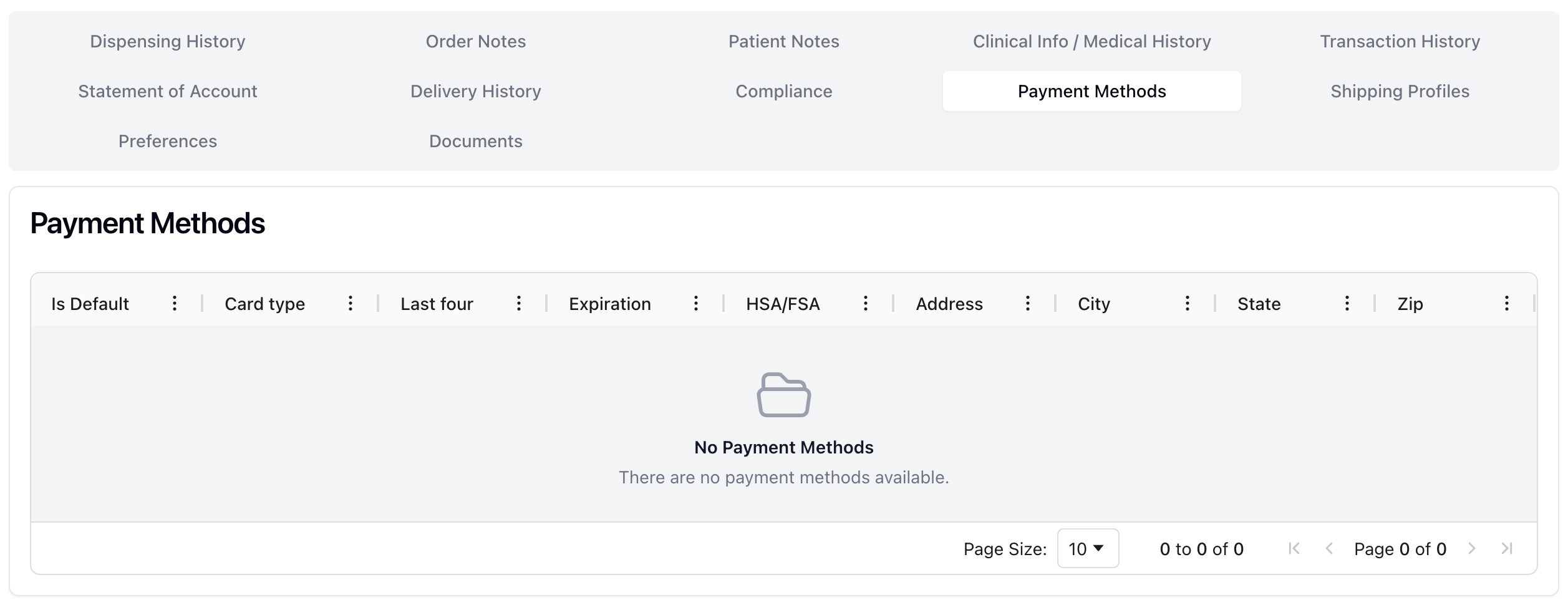1568x605 pixels.
Task: Open the Page Size dropdown
Action: [x=1088, y=549]
